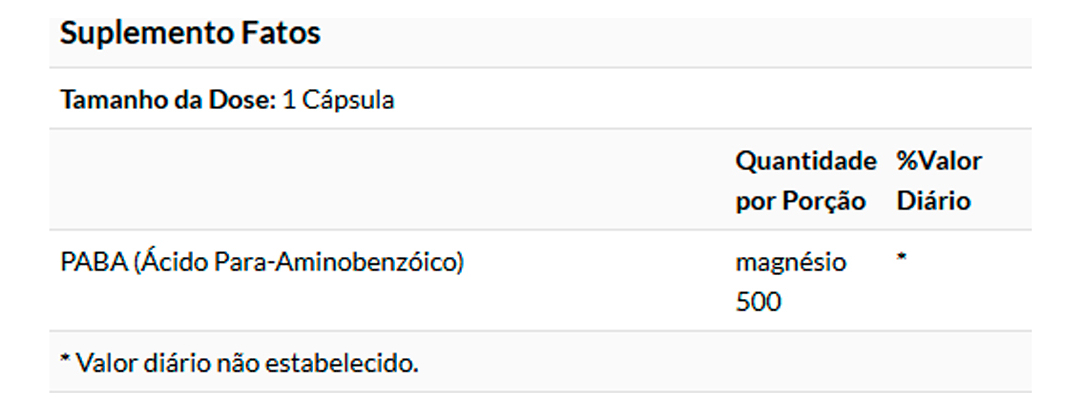Click the "Quantidade" column header word
Image resolution: width=1081 pixels, height=411 pixels.
[805, 161]
